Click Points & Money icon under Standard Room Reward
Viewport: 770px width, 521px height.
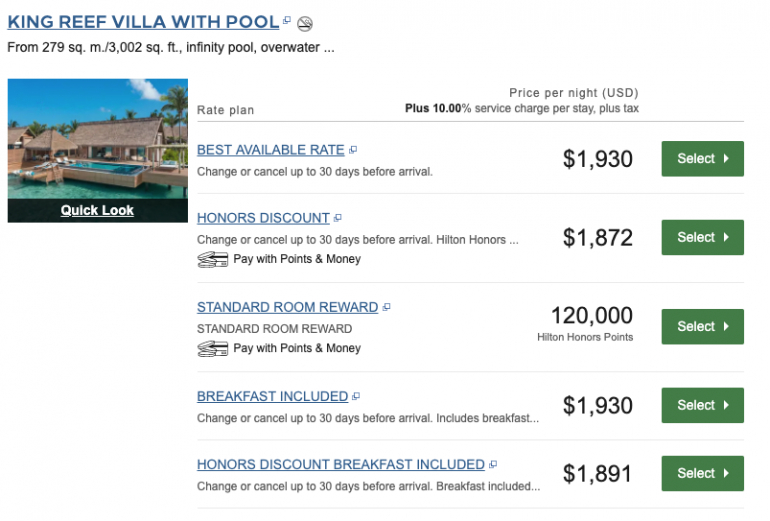(x=212, y=348)
